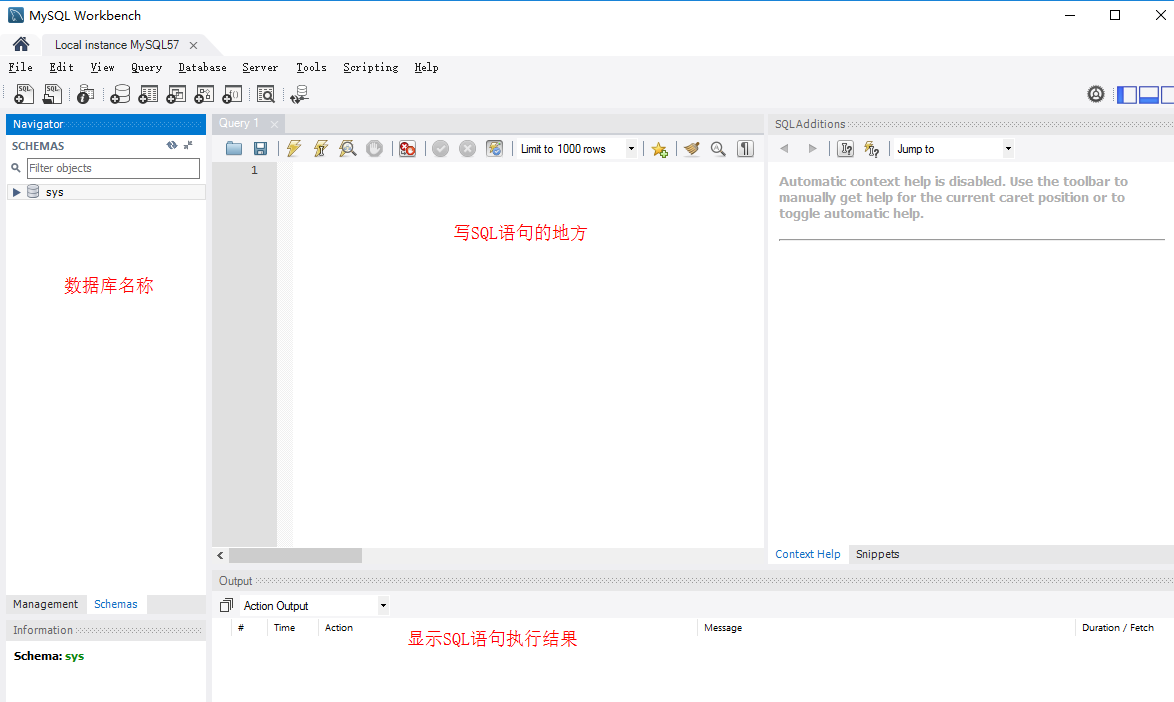Toggle bottom output panel visibility
Viewport: 1174px width, 702px height.
point(1149,94)
